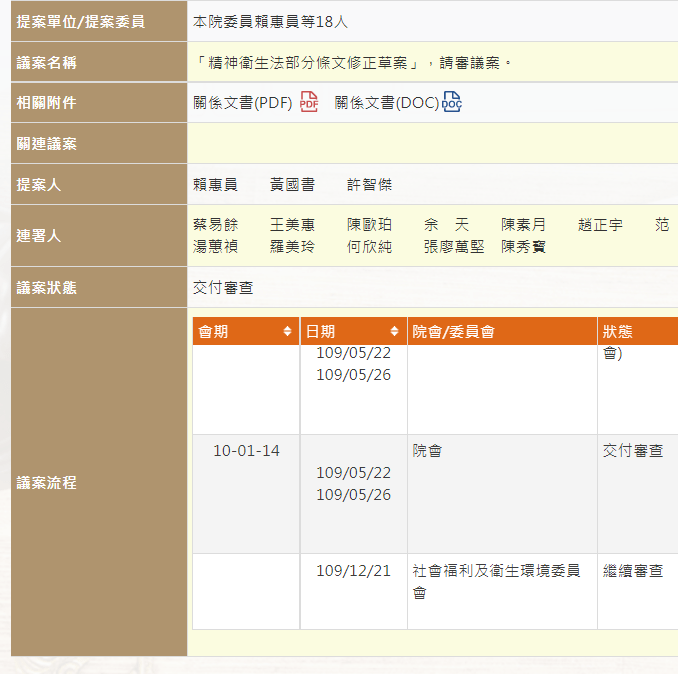This screenshot has height=674, width=678.
Task: Select co-signer name 羅美玲
Action: click(x=292, y=246)
